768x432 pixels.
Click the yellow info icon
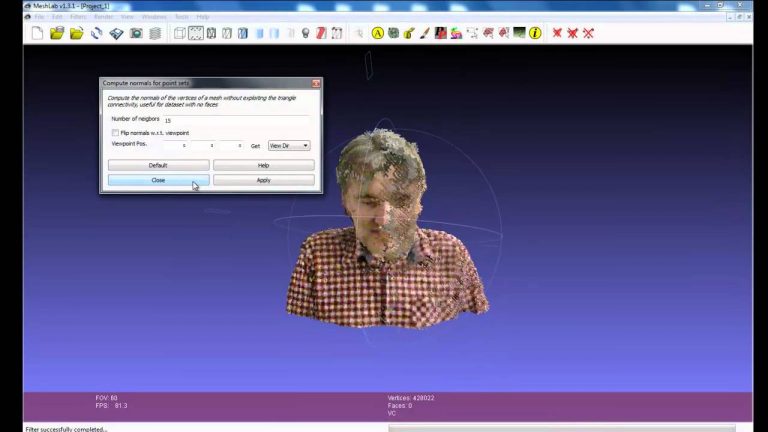[535, 33]
